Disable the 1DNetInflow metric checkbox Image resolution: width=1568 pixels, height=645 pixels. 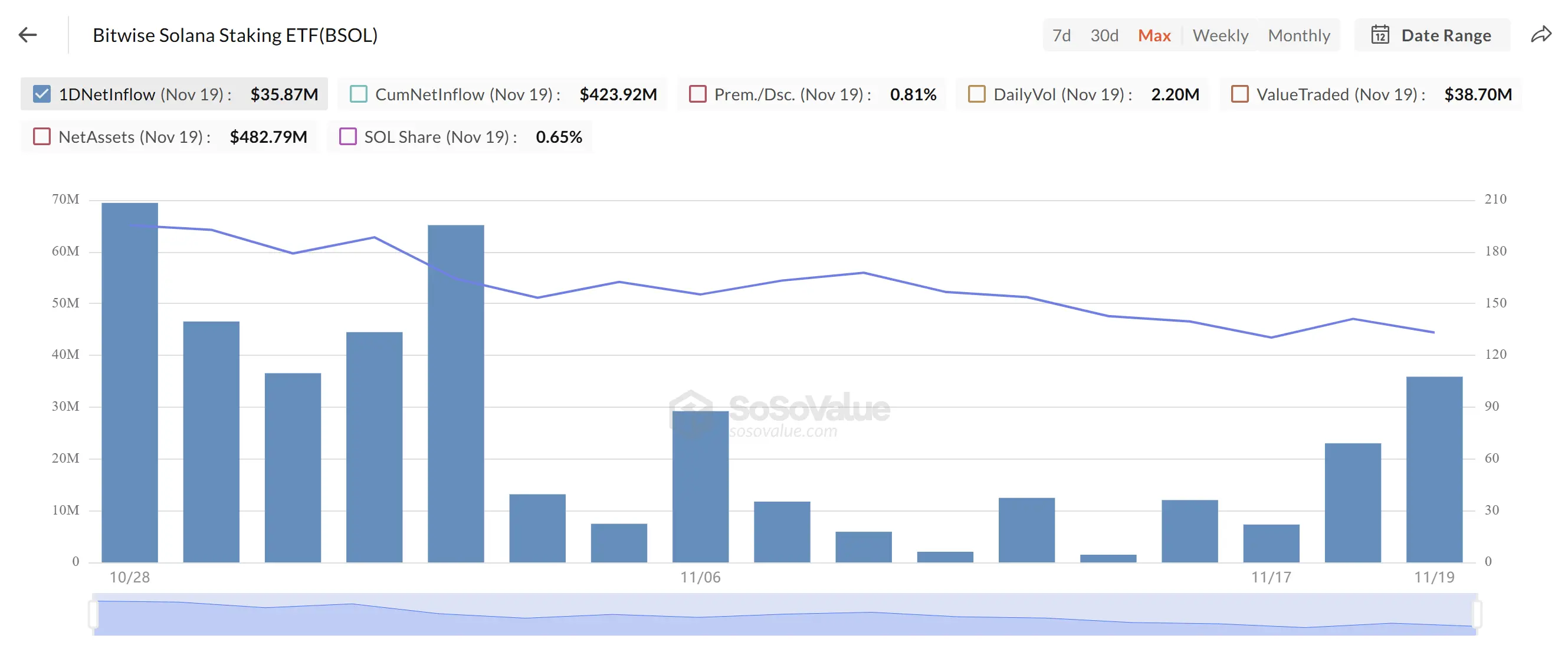(41, 94)
